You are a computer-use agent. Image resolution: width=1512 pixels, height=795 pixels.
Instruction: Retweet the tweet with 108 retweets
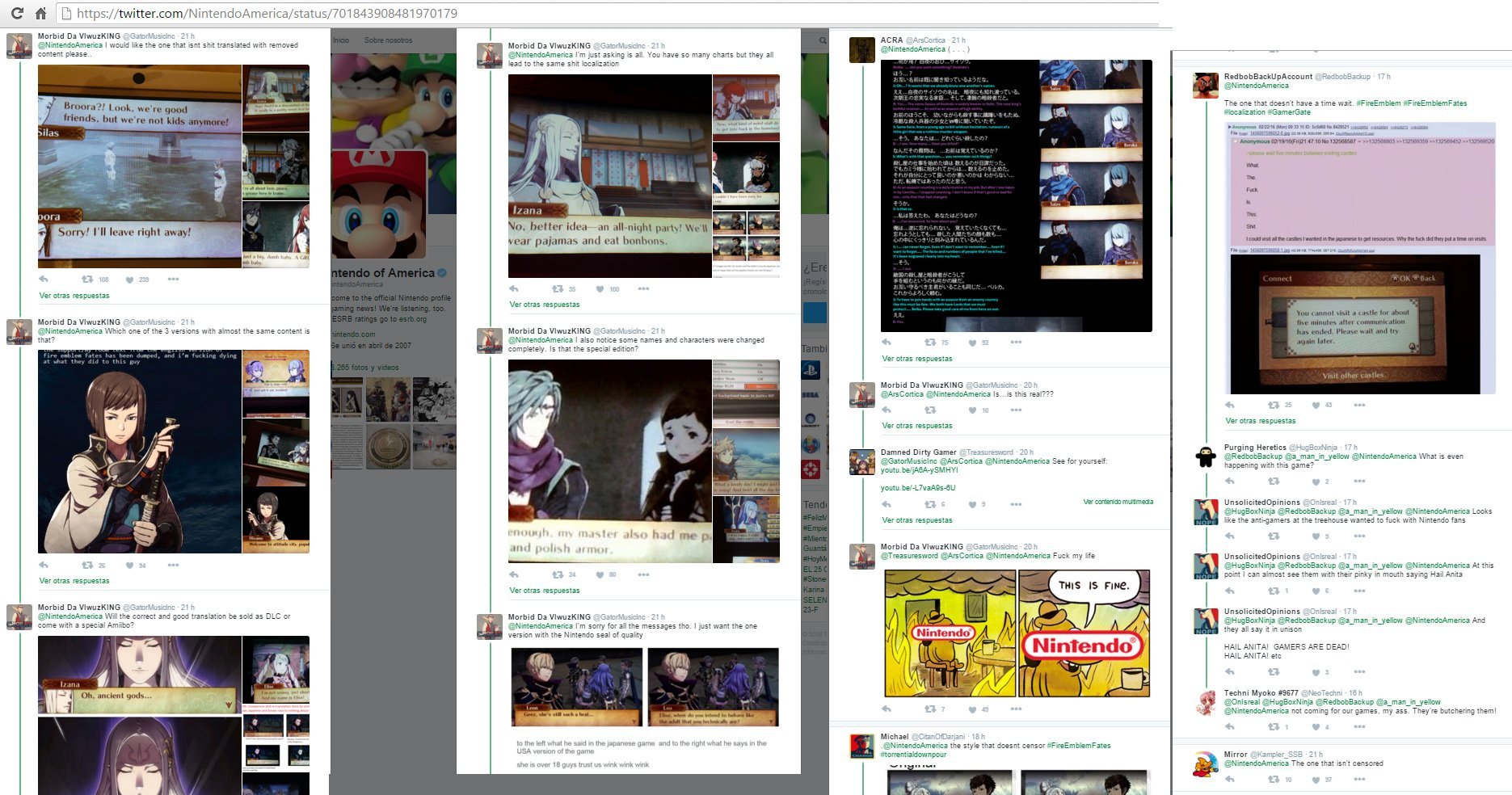(x=87, y=280)
